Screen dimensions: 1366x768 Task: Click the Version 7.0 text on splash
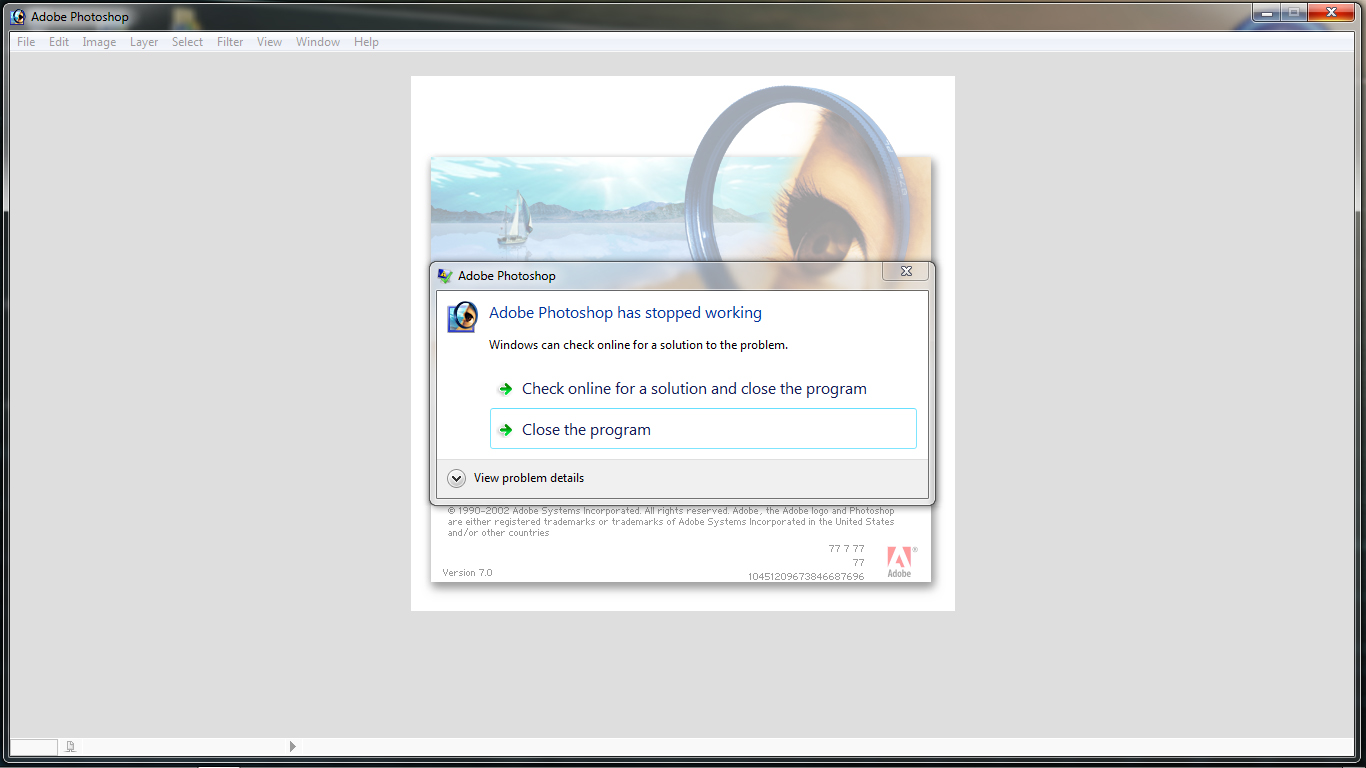coord(467,573)
